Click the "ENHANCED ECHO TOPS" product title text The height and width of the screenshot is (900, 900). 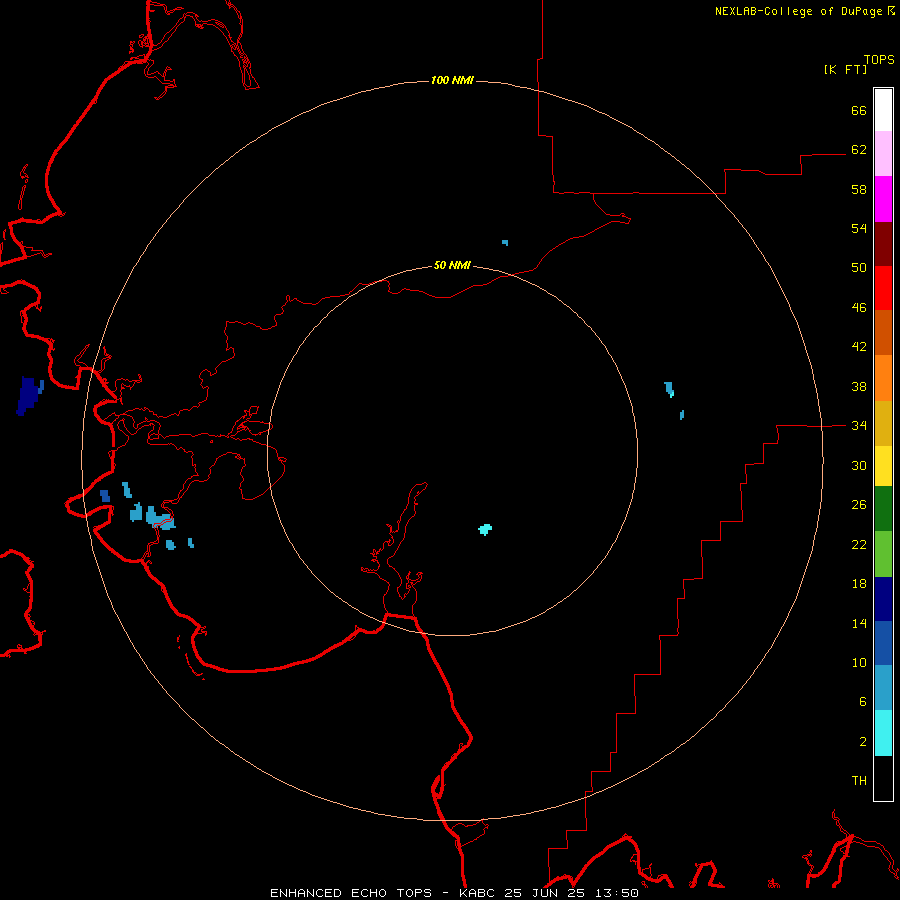[x=351, y=893]
